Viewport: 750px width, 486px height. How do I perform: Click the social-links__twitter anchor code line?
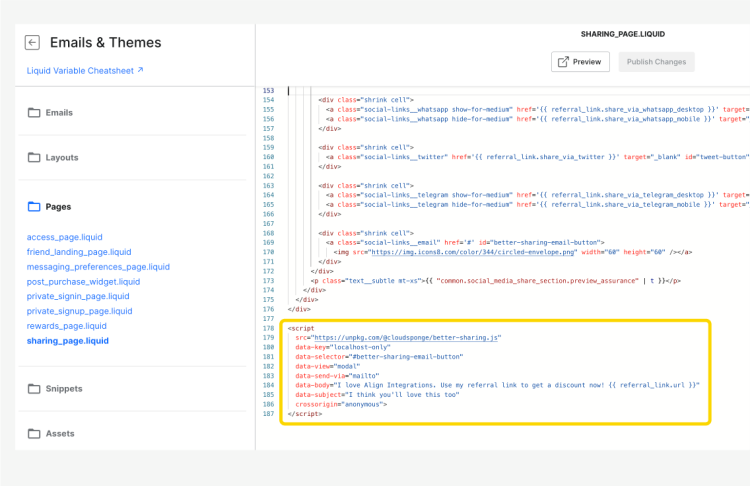pos(537,157)
